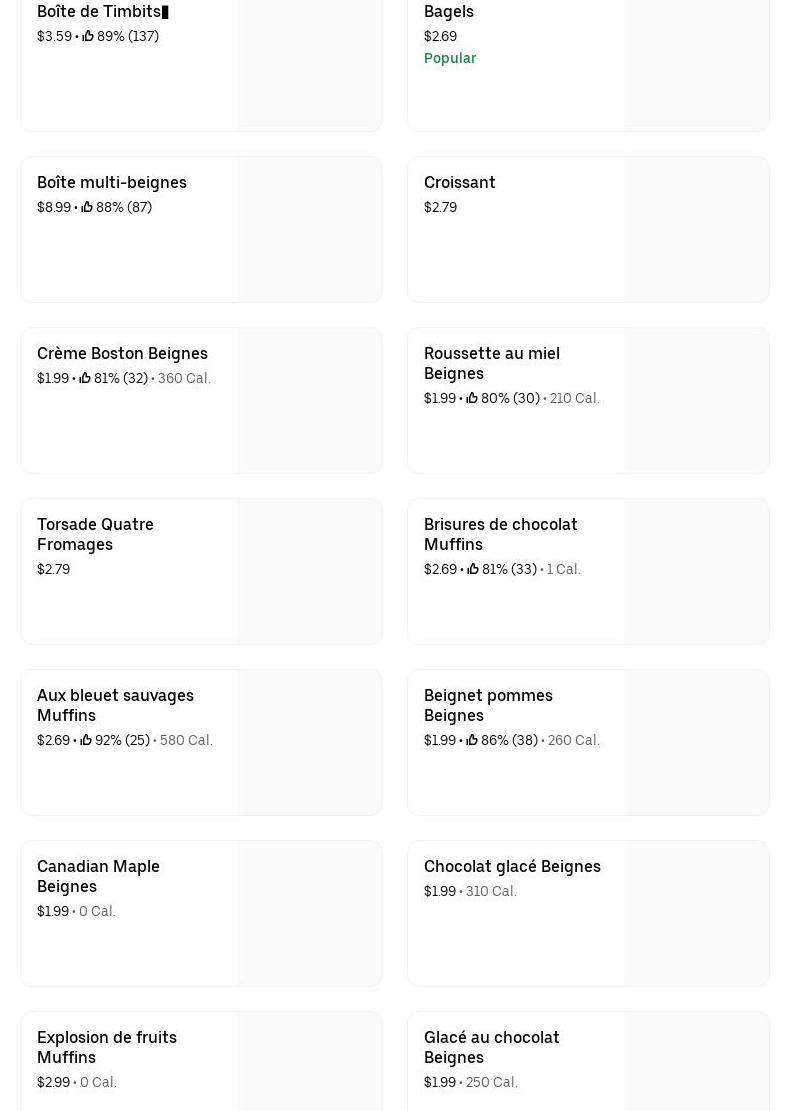This screenshot has width=804, height=1111.
Task: Click thumbs-up icon for Boîte multi-beignes
Action: click(87, 207)
